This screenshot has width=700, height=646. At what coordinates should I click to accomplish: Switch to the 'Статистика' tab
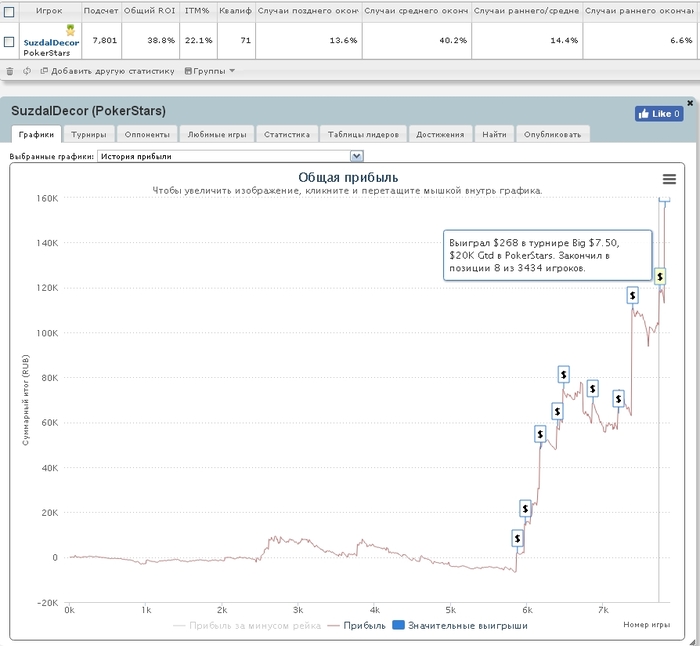coord(287,134)
